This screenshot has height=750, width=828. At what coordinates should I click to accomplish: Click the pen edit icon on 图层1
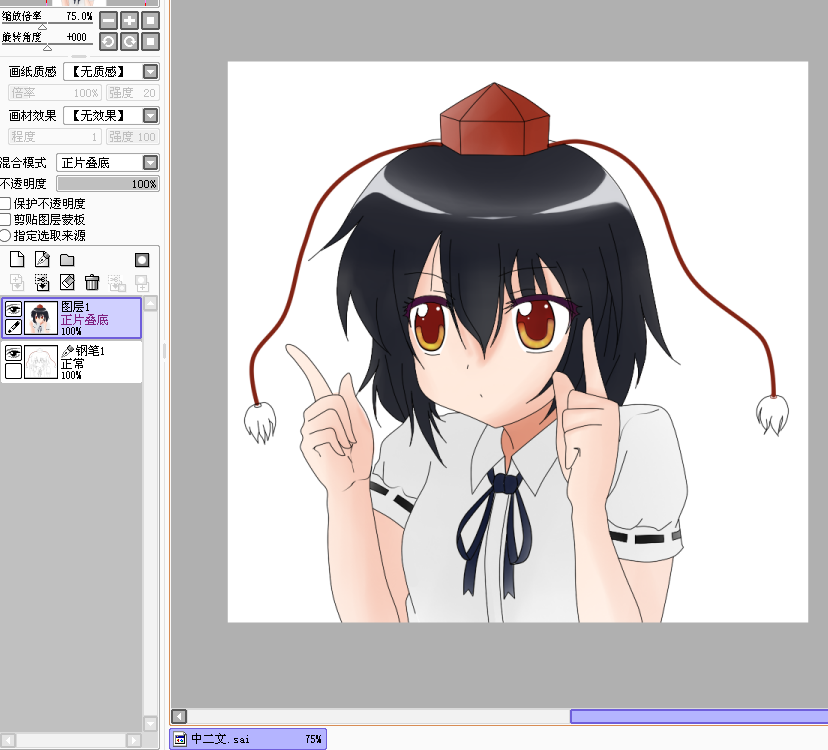pos(13,327)
